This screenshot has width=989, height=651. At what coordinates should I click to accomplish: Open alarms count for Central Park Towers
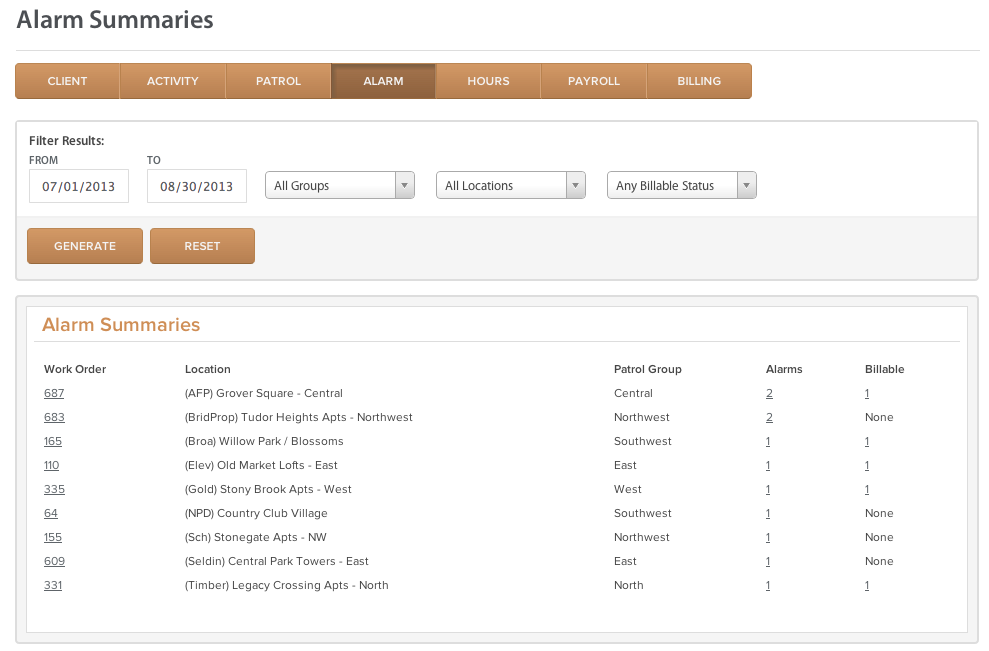[x=768, y=561]
